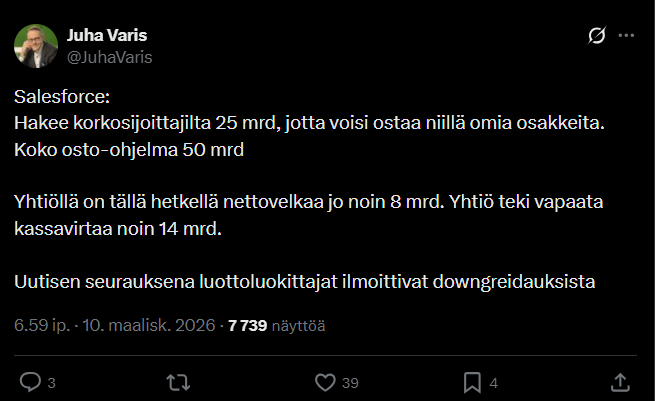655x401 pixels.
Task: Click the bookmark count of 4
Action: [494, 382]
